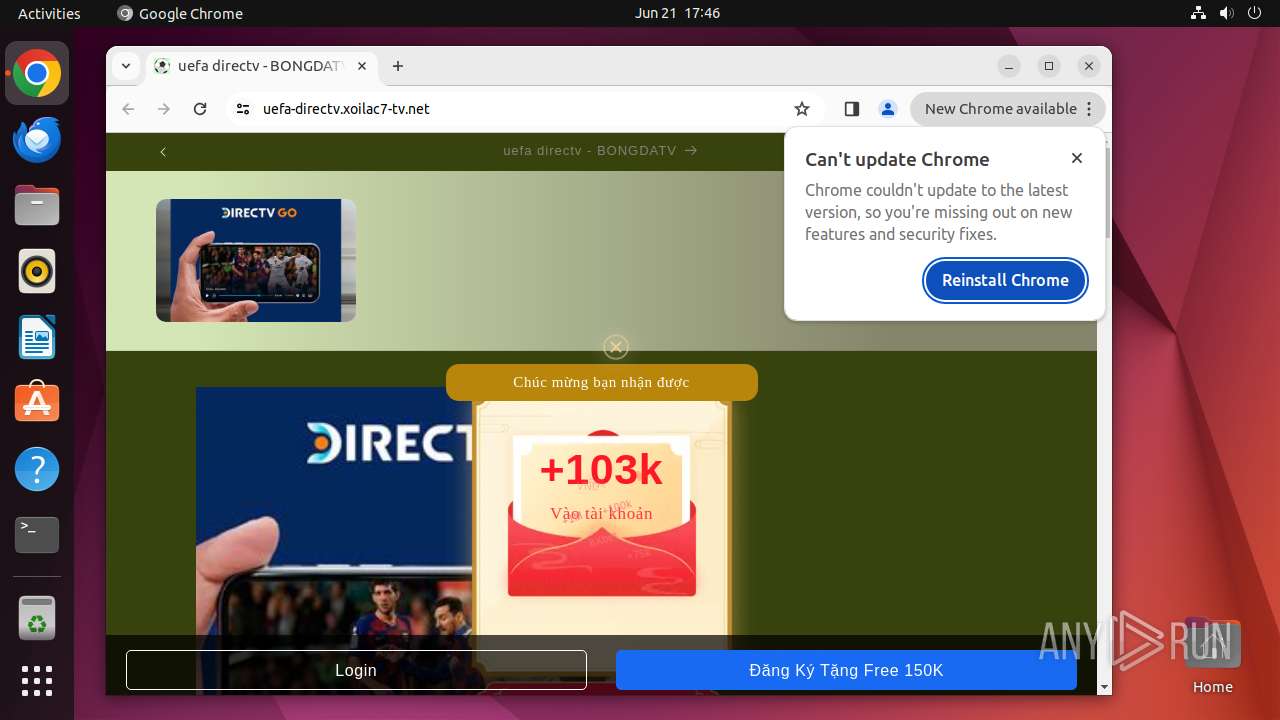1280x720 pixels.
Task: Click the scrollbar down arrow
Action: pyautogui.click(x=1104, y=687)
